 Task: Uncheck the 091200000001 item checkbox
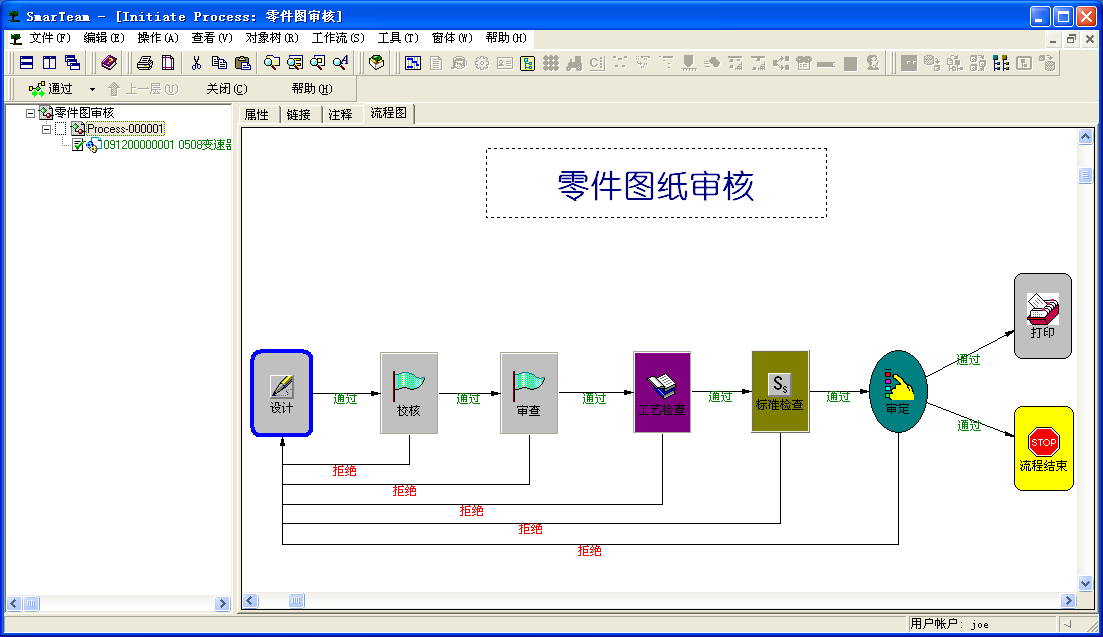(78, 145)
